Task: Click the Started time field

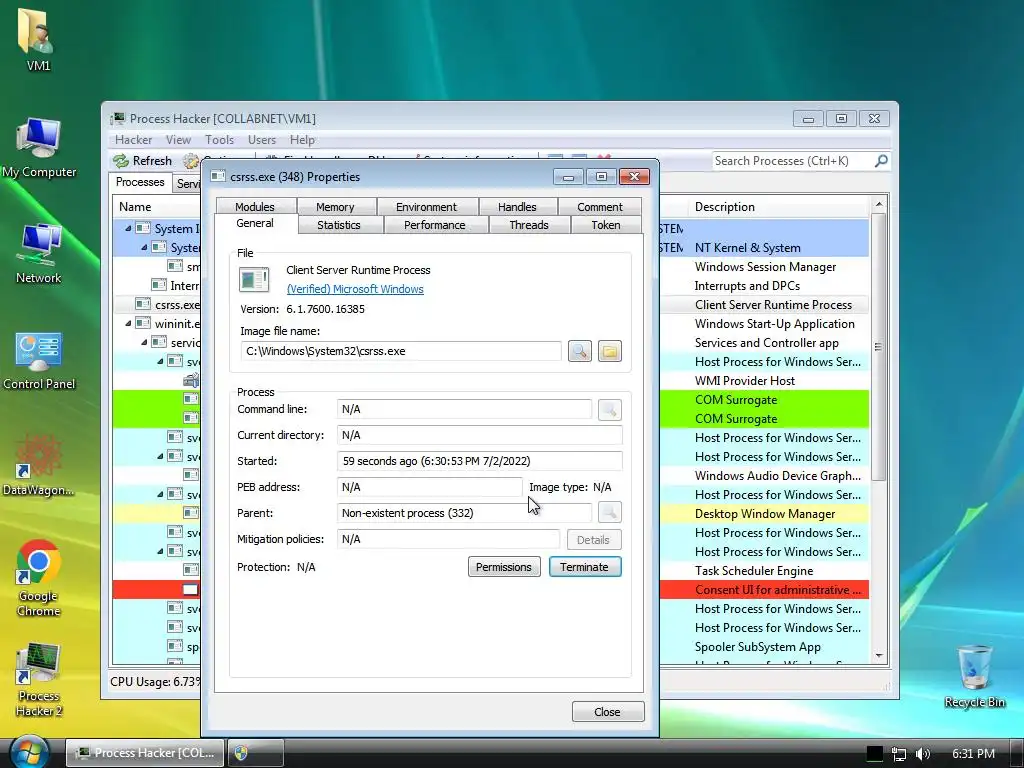Action: coord(479,461)
